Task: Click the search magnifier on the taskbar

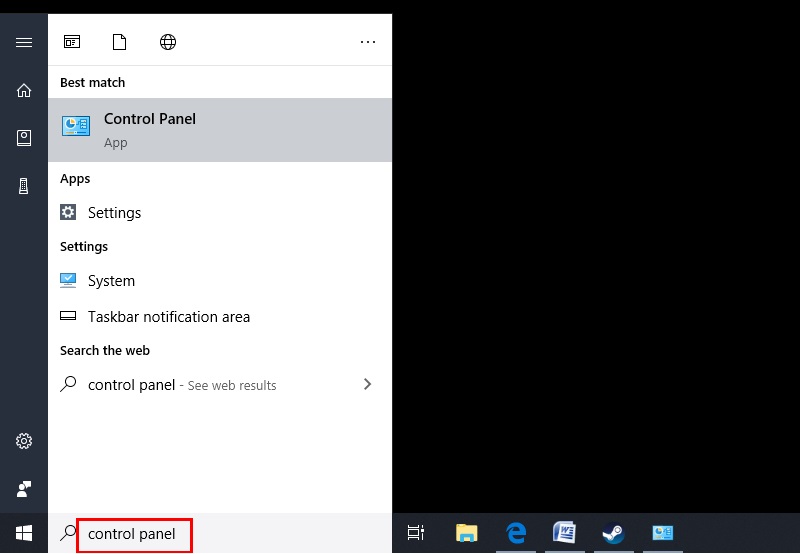Action: [x=68, y=533]
